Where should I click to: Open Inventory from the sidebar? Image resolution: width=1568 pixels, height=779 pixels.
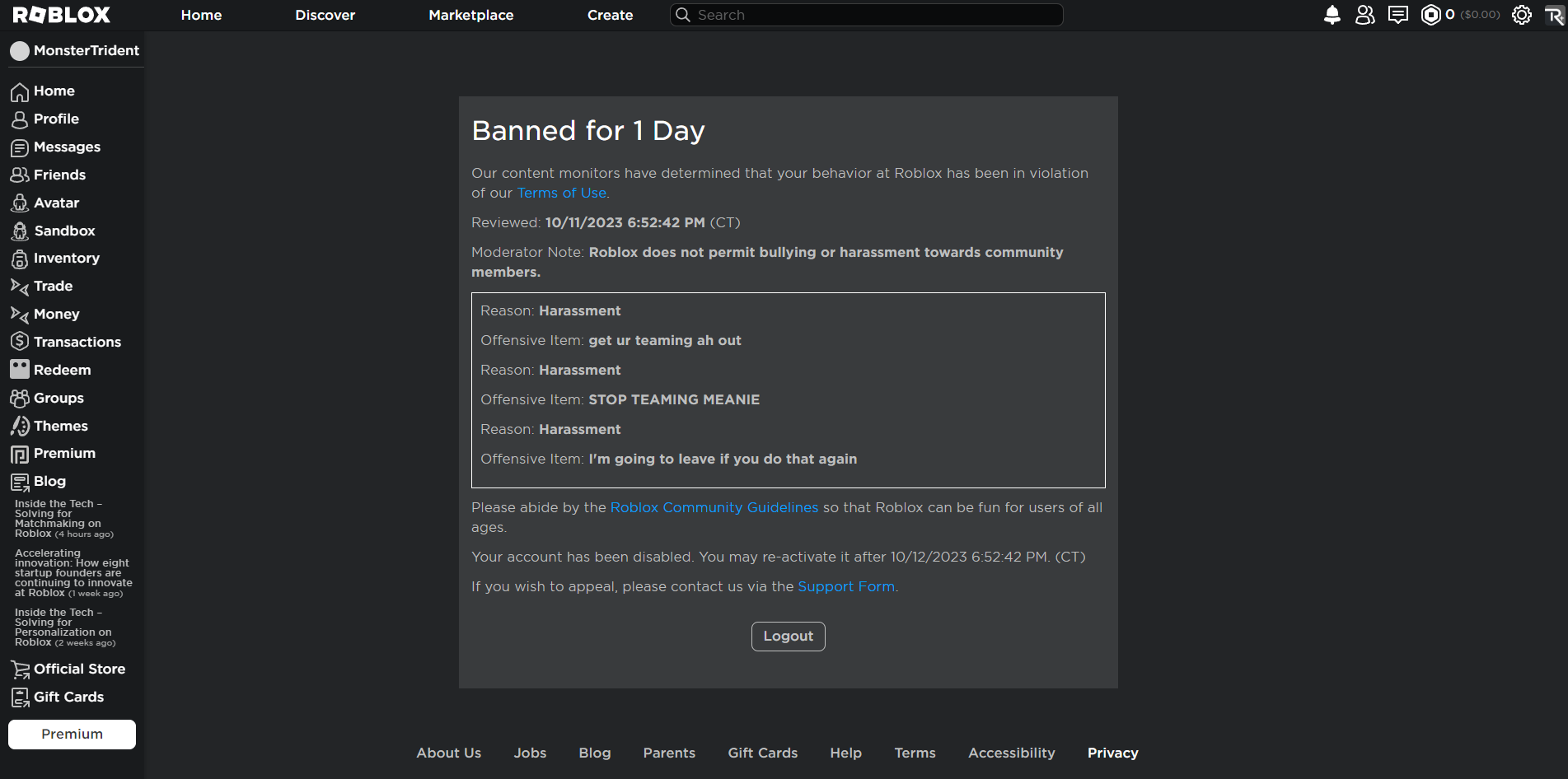pyautogui.click(x=66, y=258)
